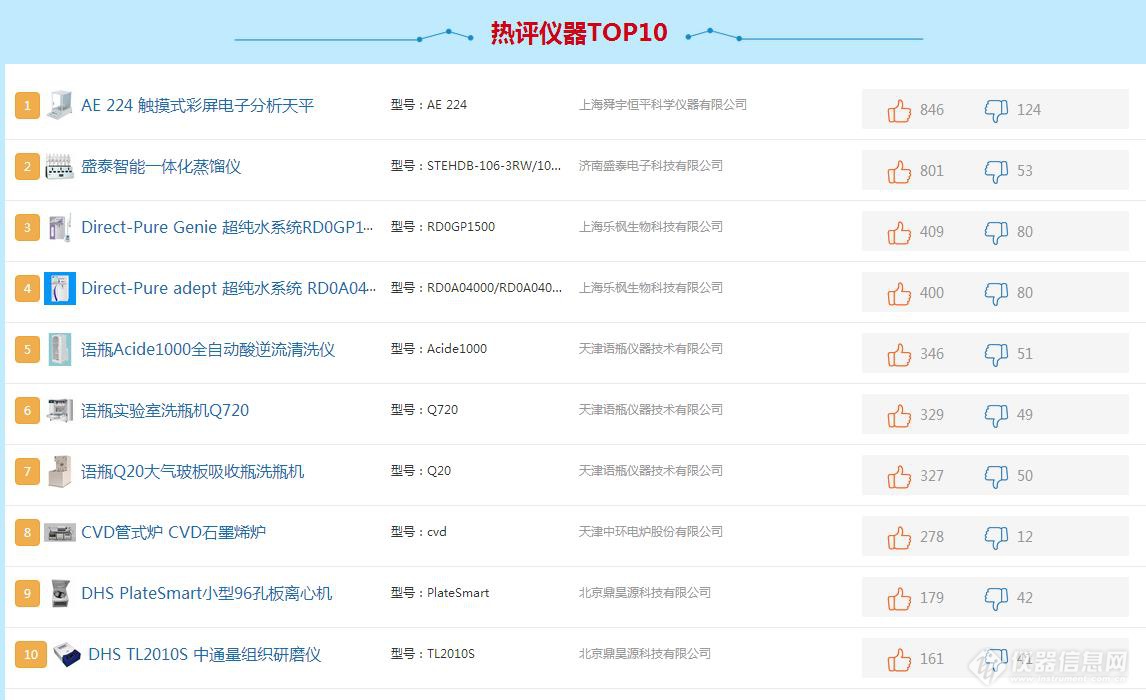This screenshot has width=1146, height=700.
Task: Open DHS PlateSmart小型96孔板离心机 link
Action: coord(206,593)
